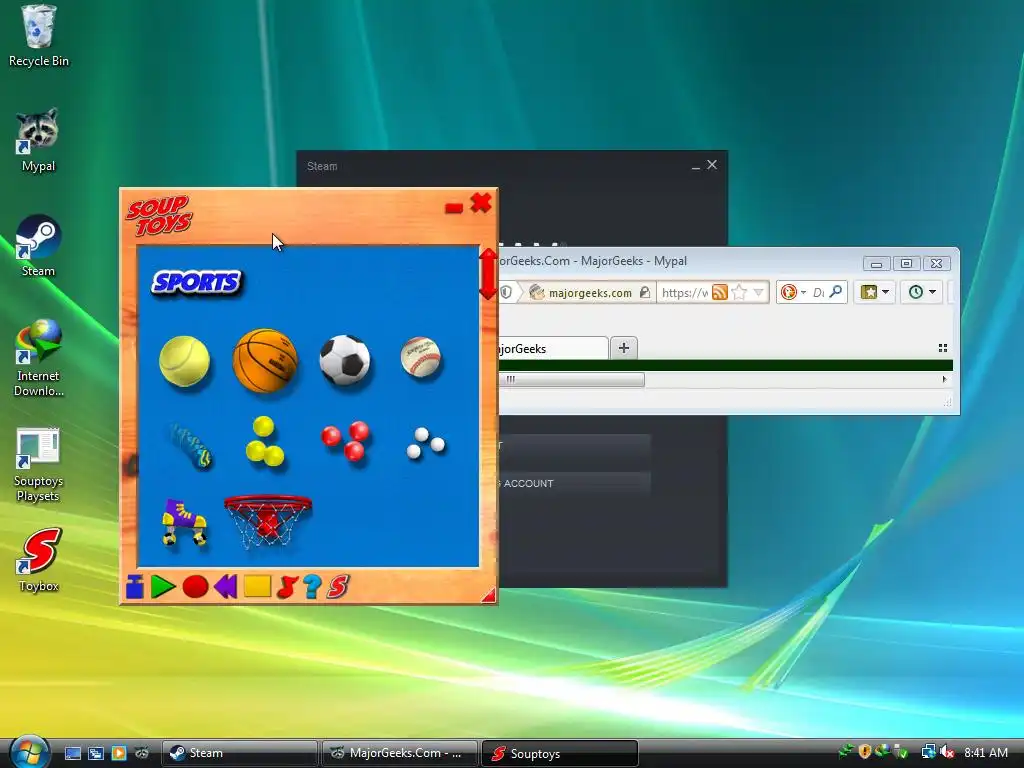Click the security shield tray icon
Image resolution: width=1024 pixels, height=768 pixels.
coord(865,752)
